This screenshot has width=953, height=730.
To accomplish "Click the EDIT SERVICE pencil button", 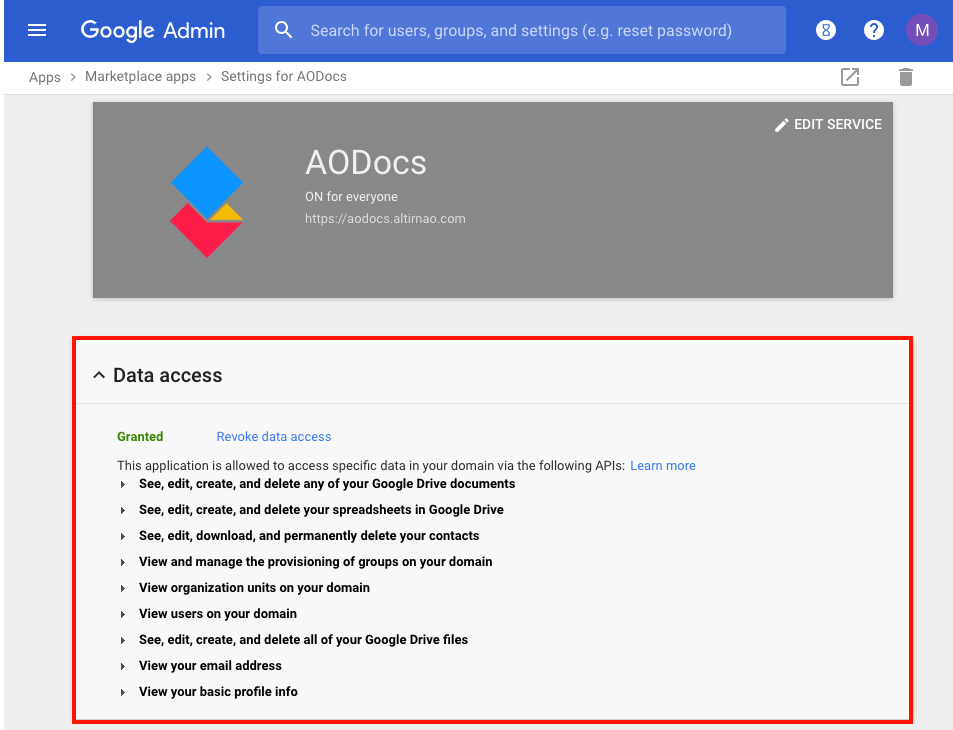I will click(828, 125).
